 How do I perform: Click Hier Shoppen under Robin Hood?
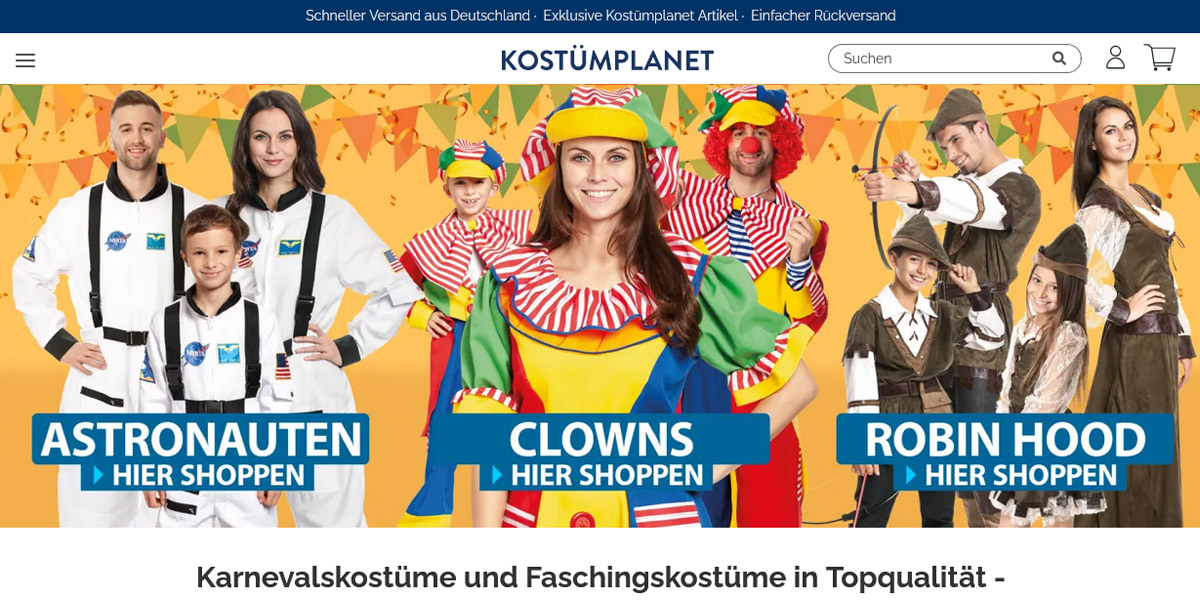[1020, 475]
